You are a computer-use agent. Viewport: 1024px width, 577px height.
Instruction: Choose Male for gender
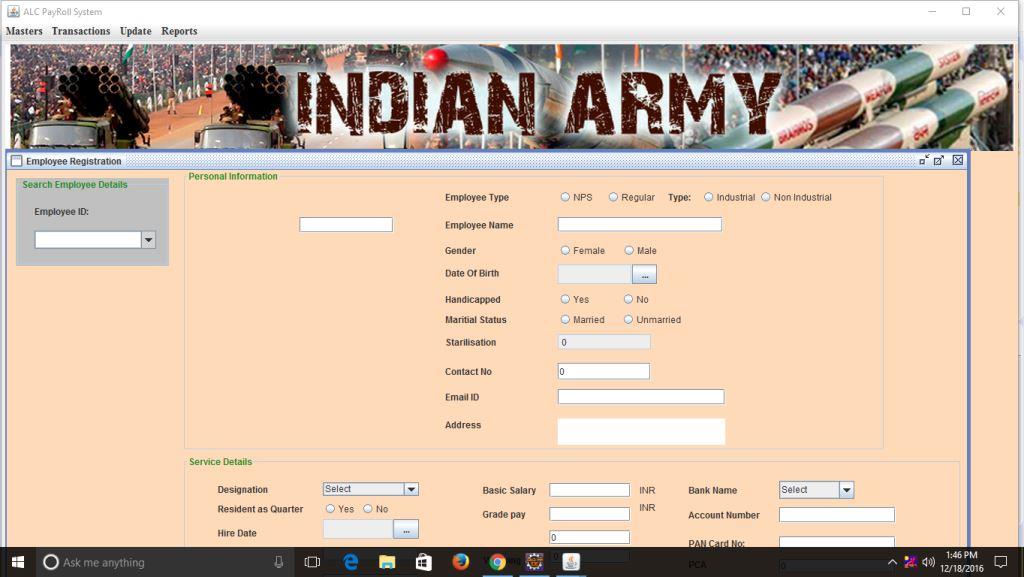(x=629, y=251)
